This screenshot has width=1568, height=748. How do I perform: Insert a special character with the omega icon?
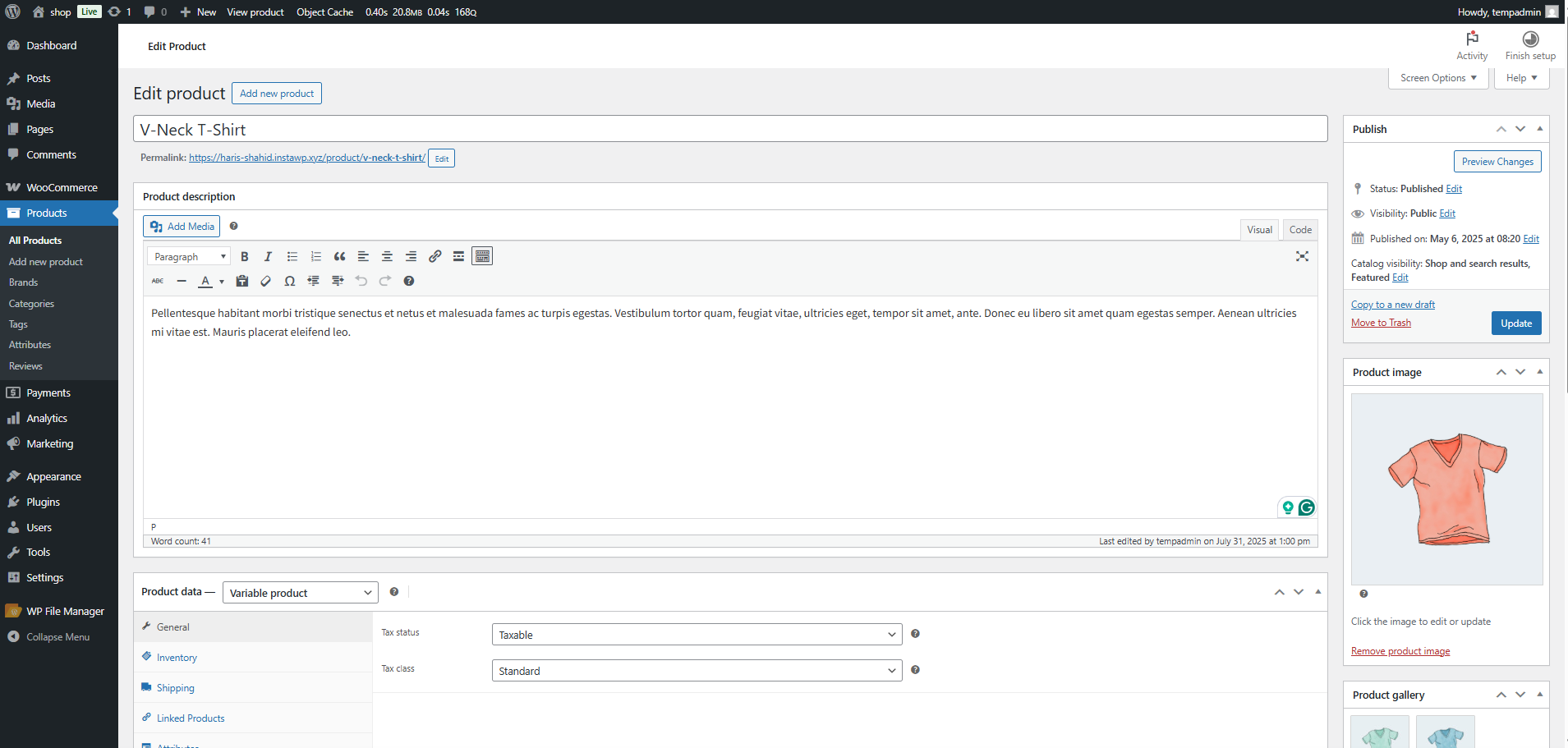[289, 282]
